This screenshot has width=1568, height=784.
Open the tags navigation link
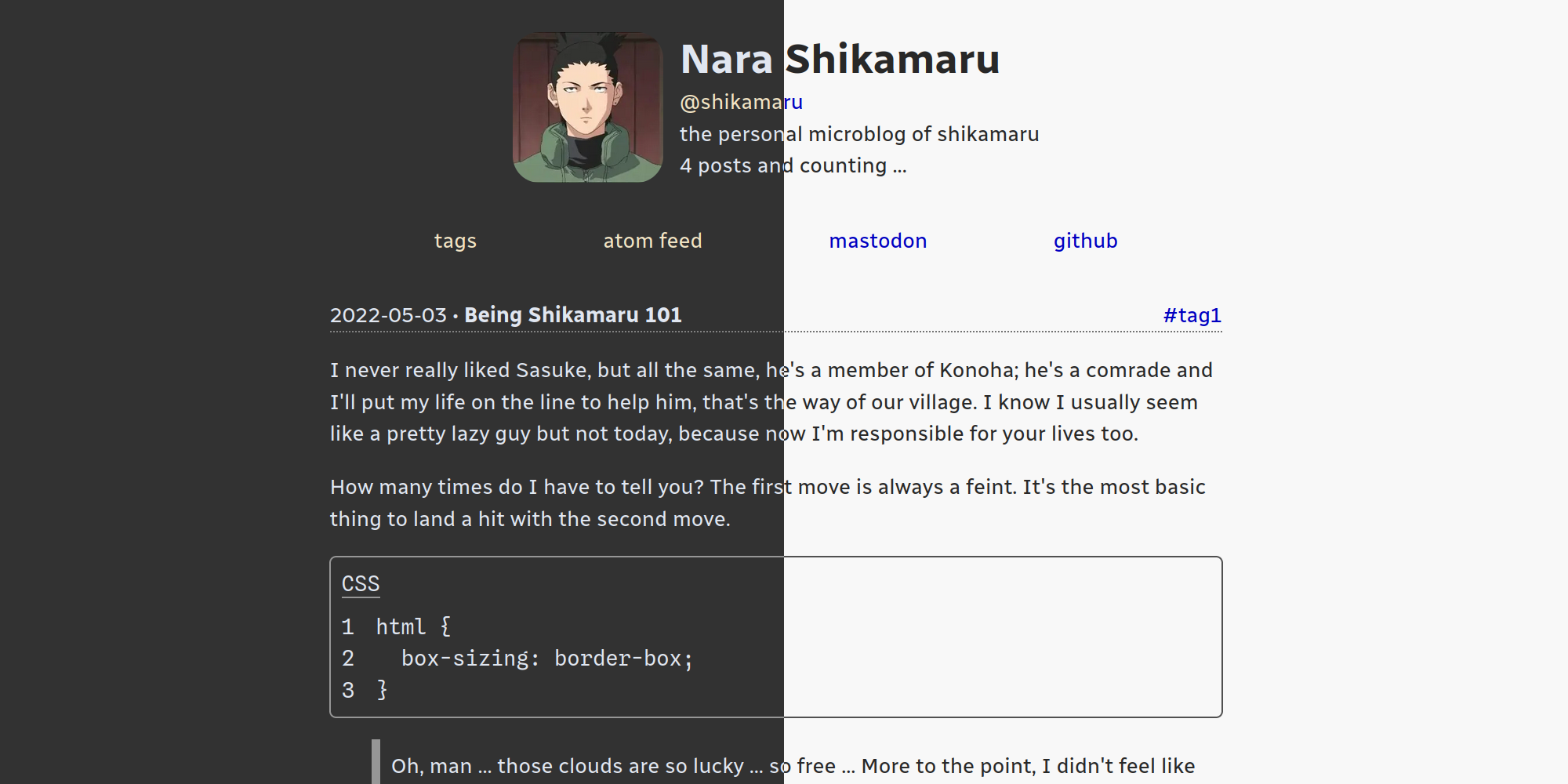[x=455, y=241]
